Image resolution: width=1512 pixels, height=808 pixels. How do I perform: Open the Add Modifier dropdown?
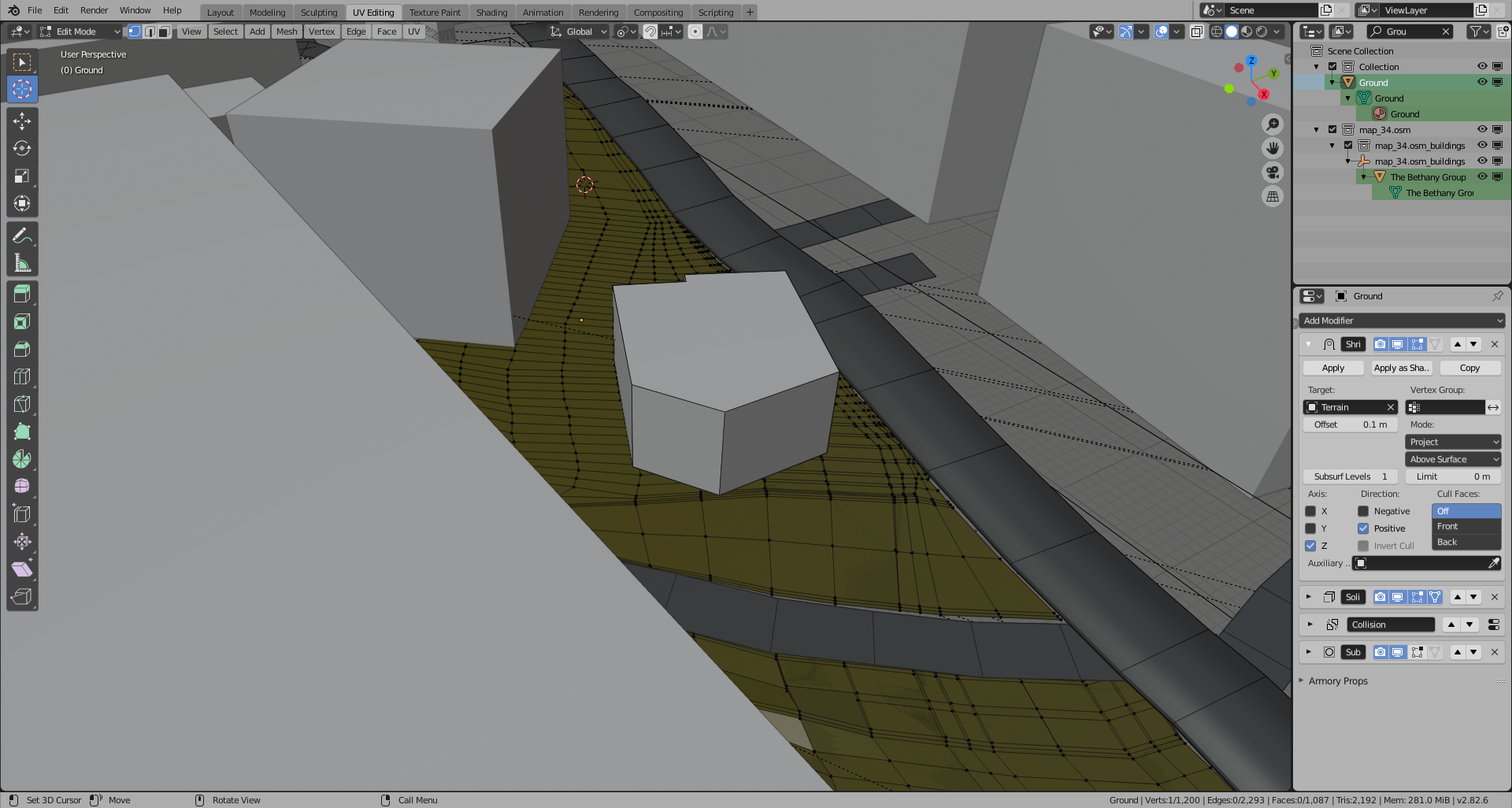(1402, 321)
